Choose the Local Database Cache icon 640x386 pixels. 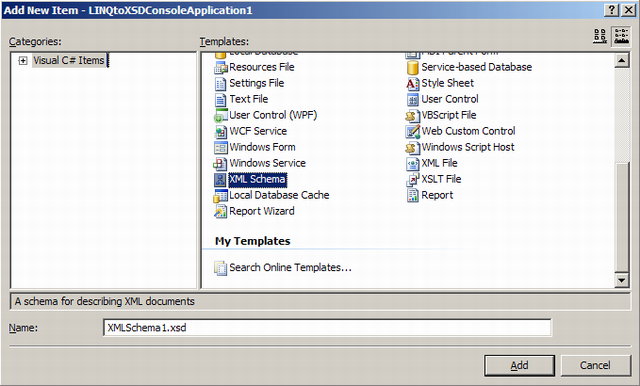(x=220, y=195)
